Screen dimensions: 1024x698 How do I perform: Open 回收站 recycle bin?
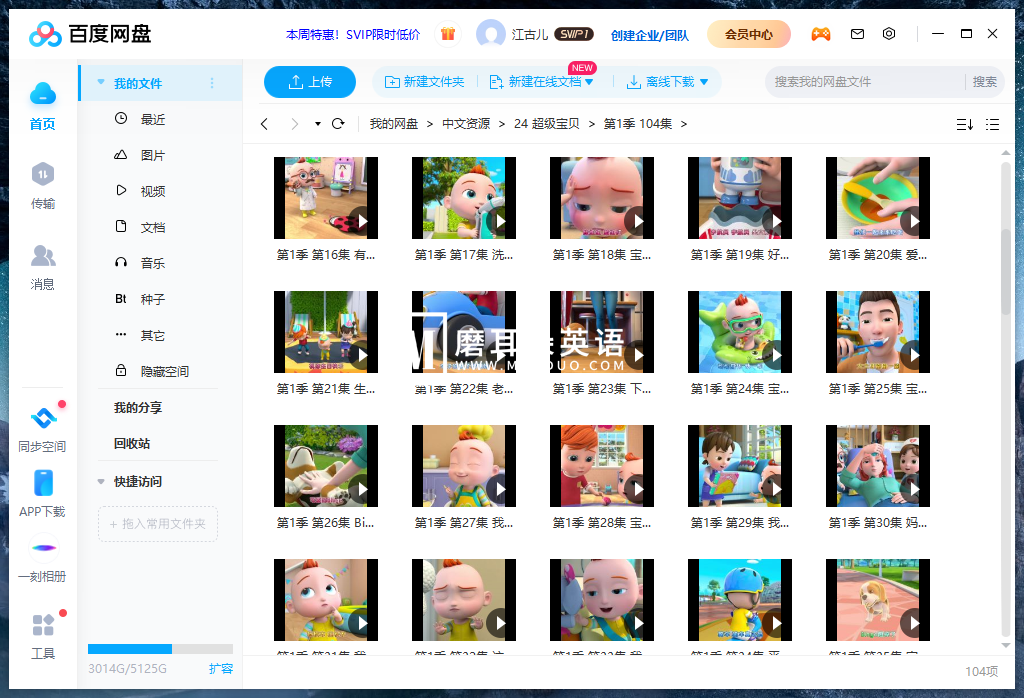coord(132,443)
